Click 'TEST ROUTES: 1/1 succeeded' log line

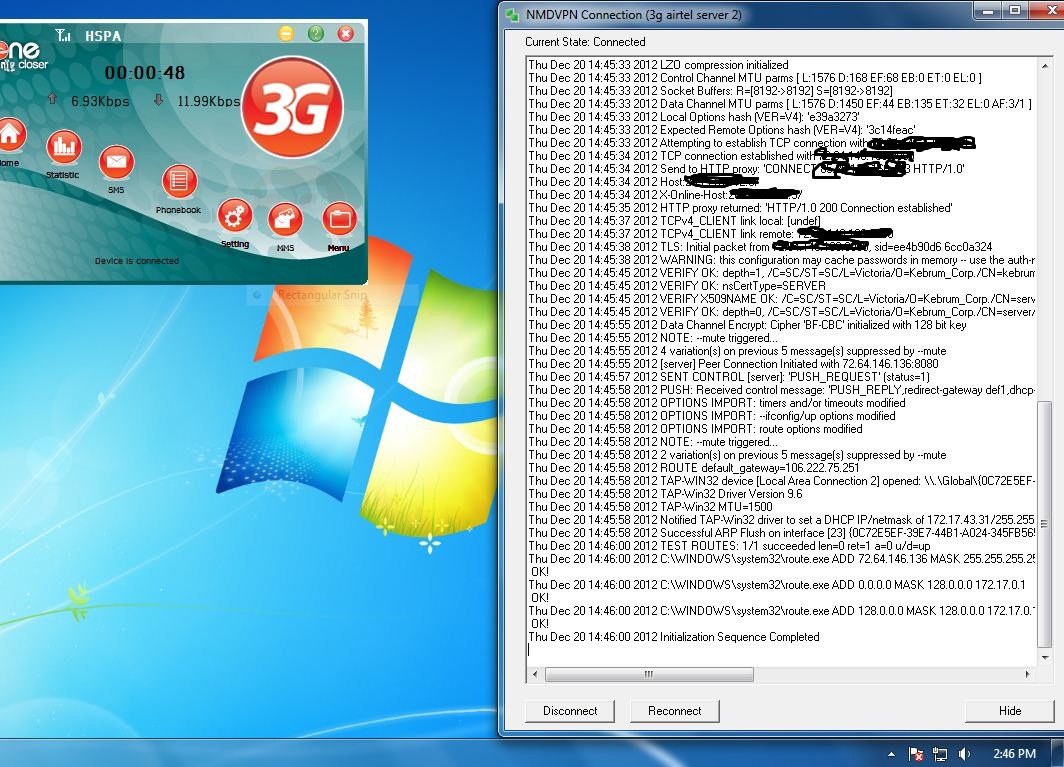tap(729, 546)
